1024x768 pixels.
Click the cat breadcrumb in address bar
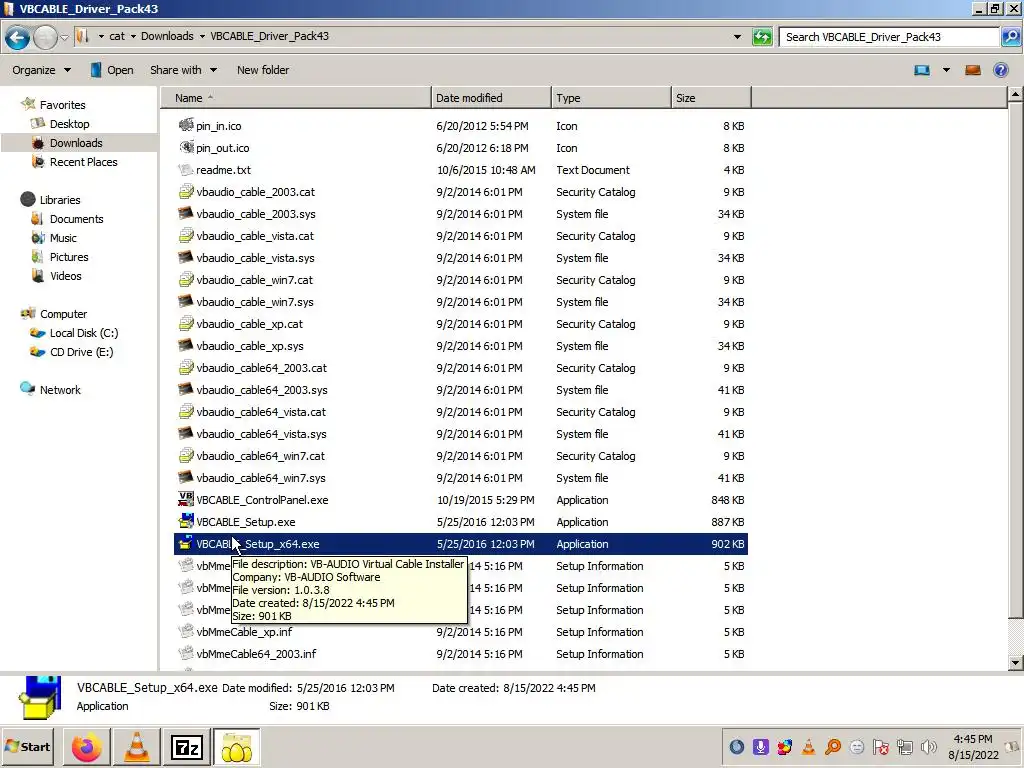coord(117,36)
